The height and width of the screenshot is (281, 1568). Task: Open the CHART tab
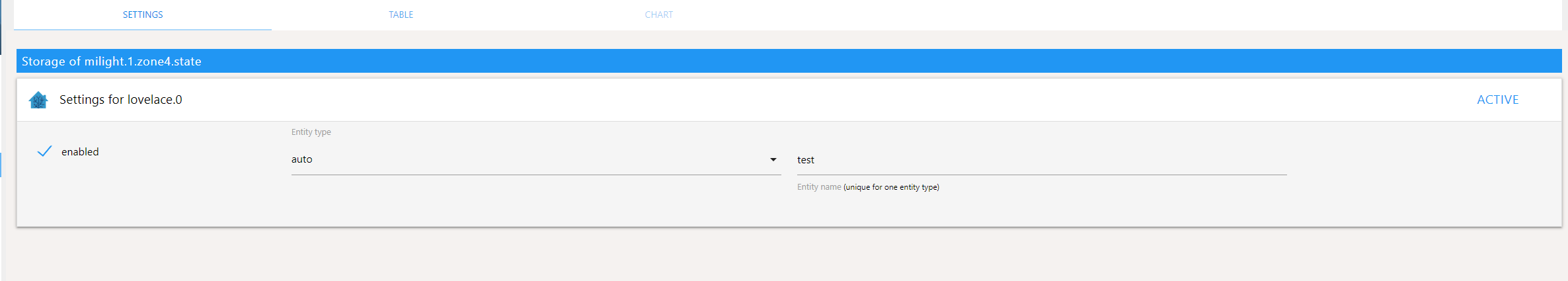tap(659, 15)
